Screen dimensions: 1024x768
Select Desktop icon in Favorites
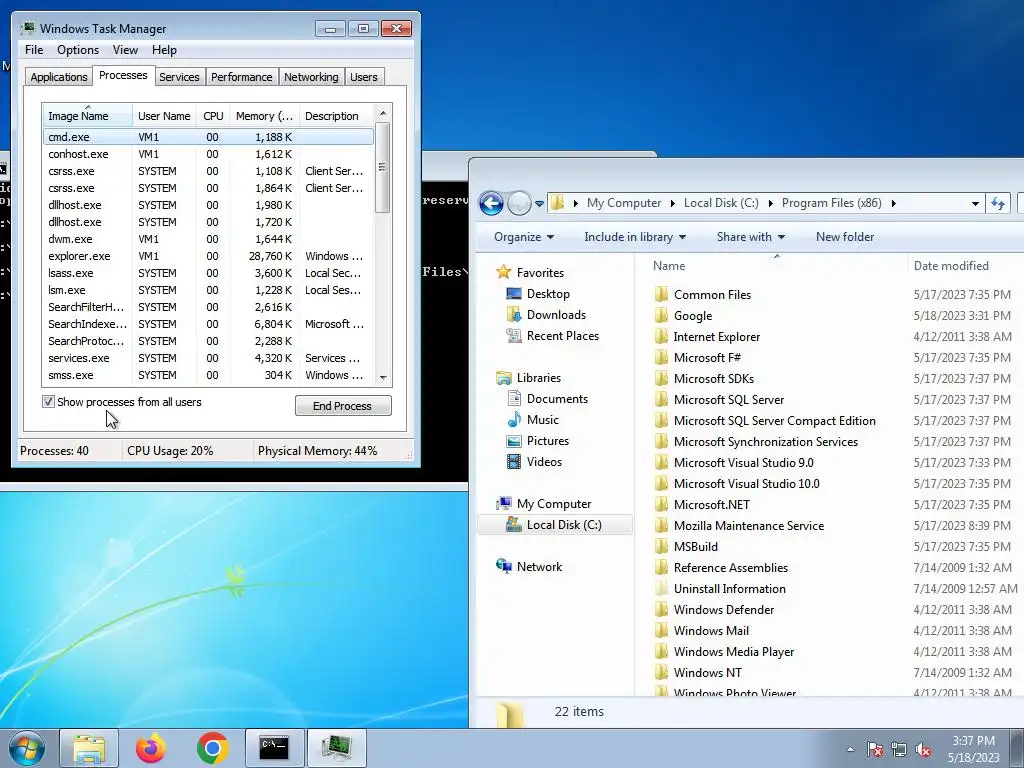coord(514,294)
